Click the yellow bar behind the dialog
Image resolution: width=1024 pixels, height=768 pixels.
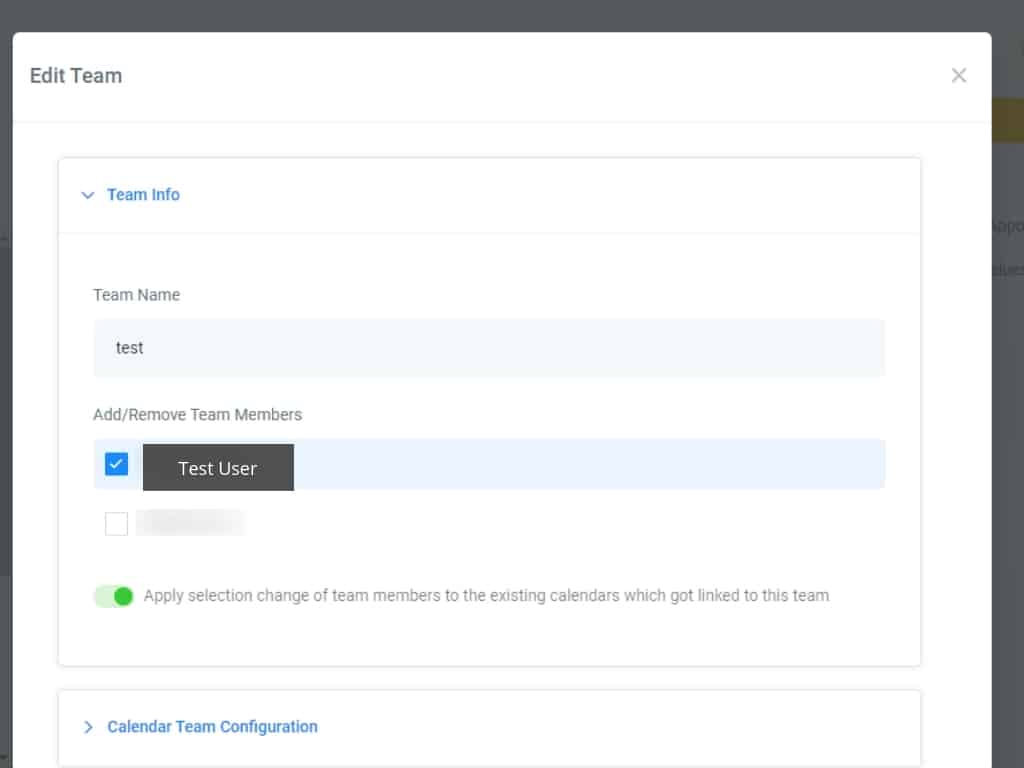click(1007, 120)
